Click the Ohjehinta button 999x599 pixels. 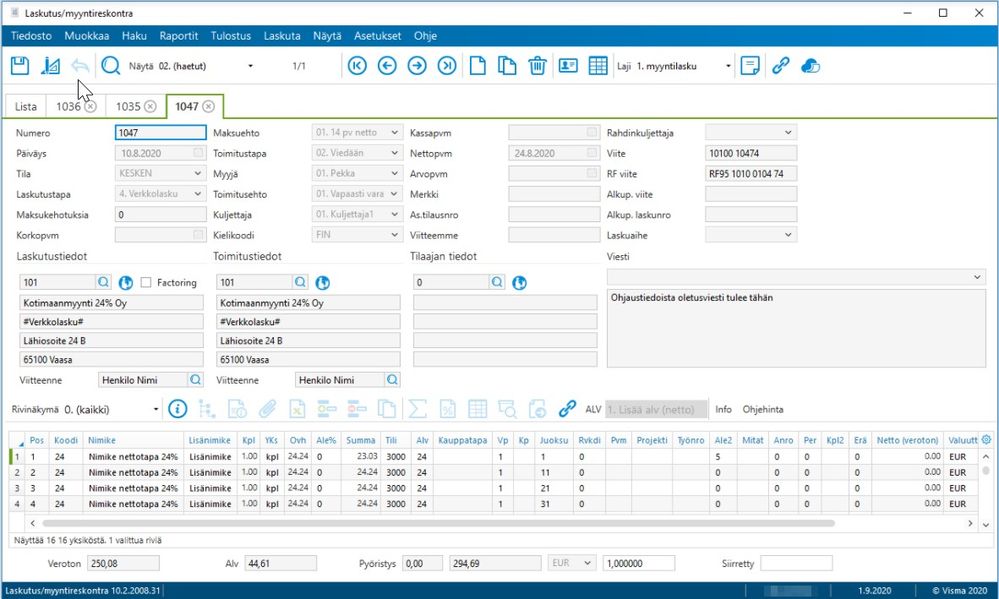click(762, 409)
